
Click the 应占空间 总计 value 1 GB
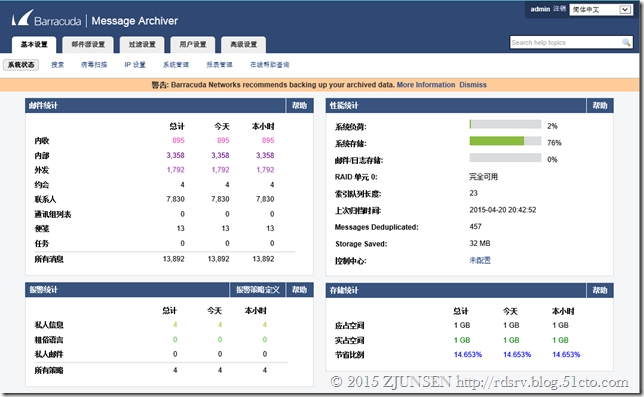(x=462, y=325)
